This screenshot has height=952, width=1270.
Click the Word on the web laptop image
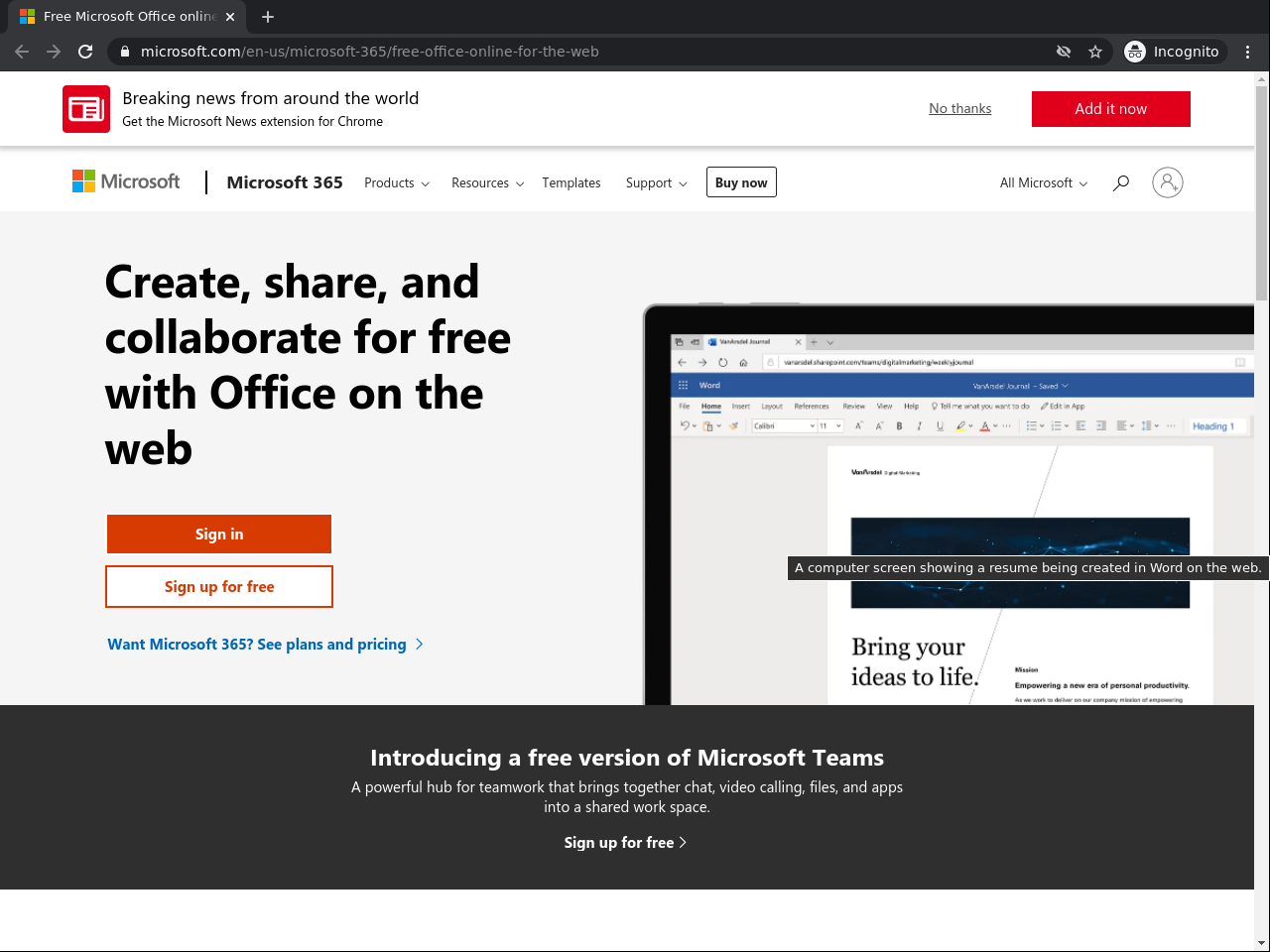pyautogui.click(x=949, y=505)
